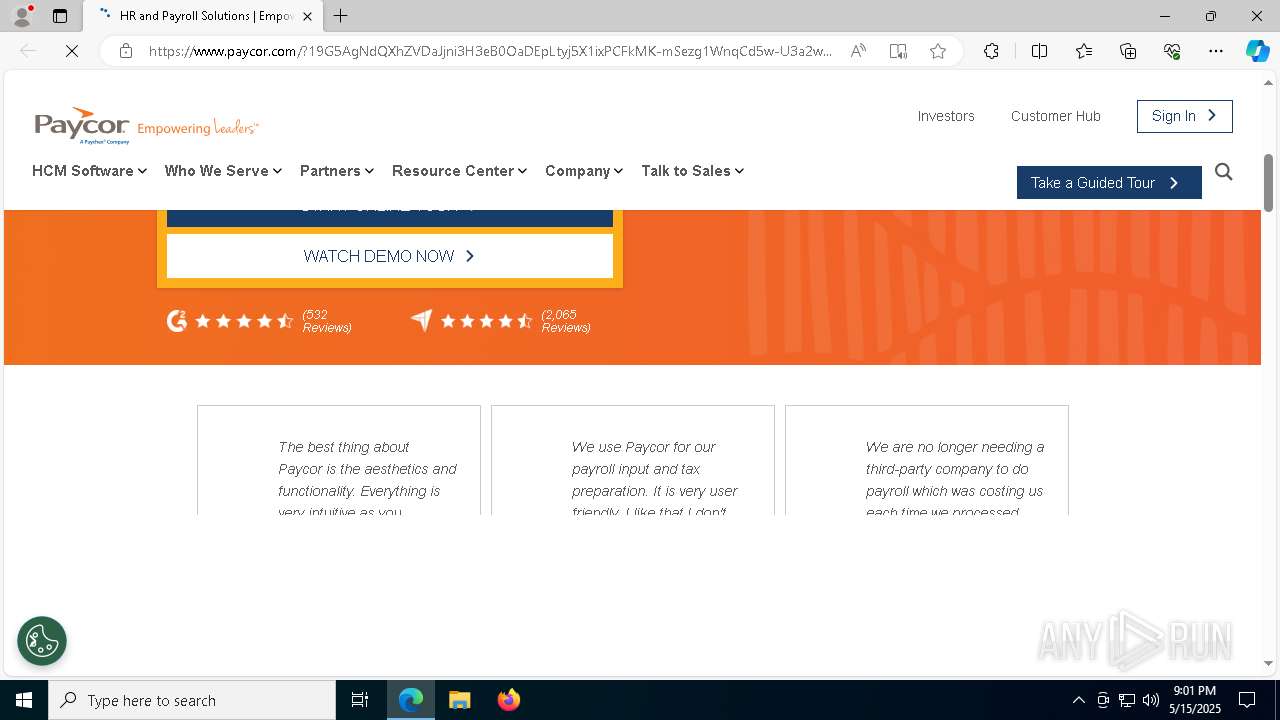Image resolution: width=1280 pixels, height=720 pixels.
Task: Stop page loading in browser toolbar
Action: point(72,51)
